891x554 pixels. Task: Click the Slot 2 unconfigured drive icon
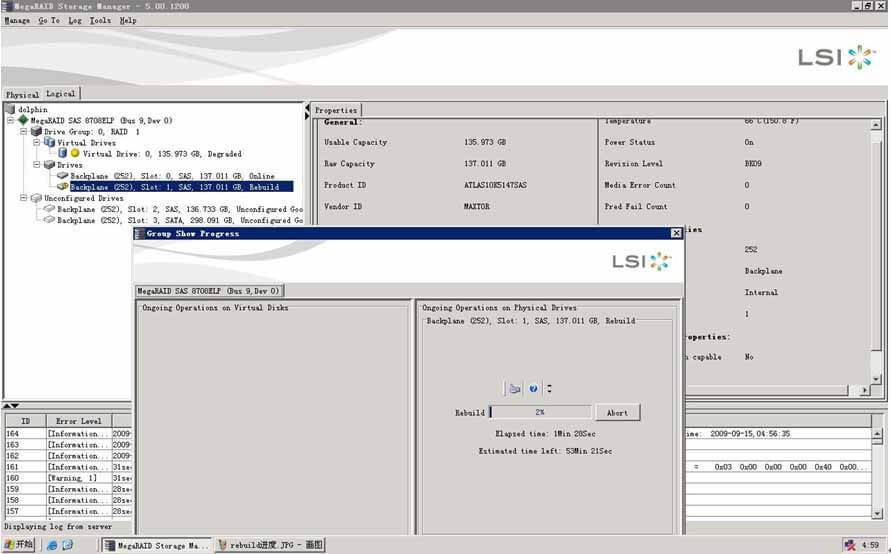pyautogui.click(x=49, y=209)
